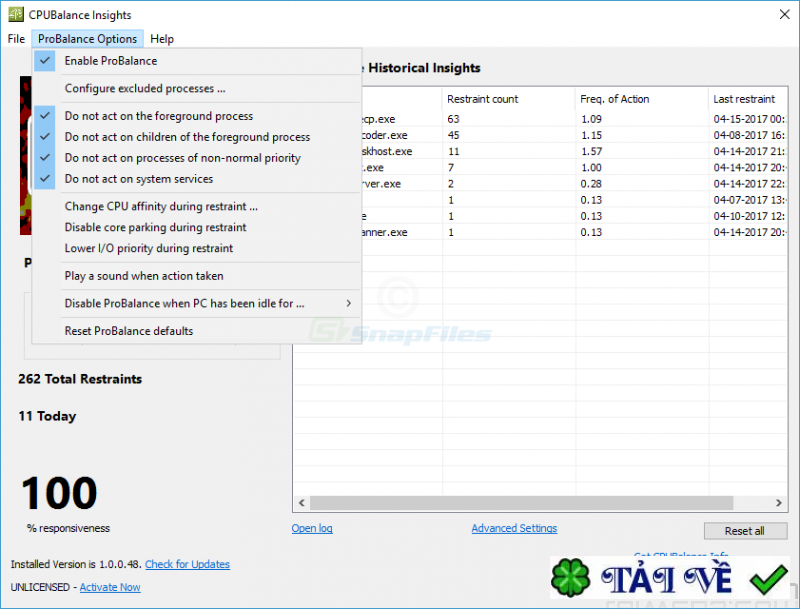
Task: Enable Lower I/O priority during restraint
Action: point(196,248)
